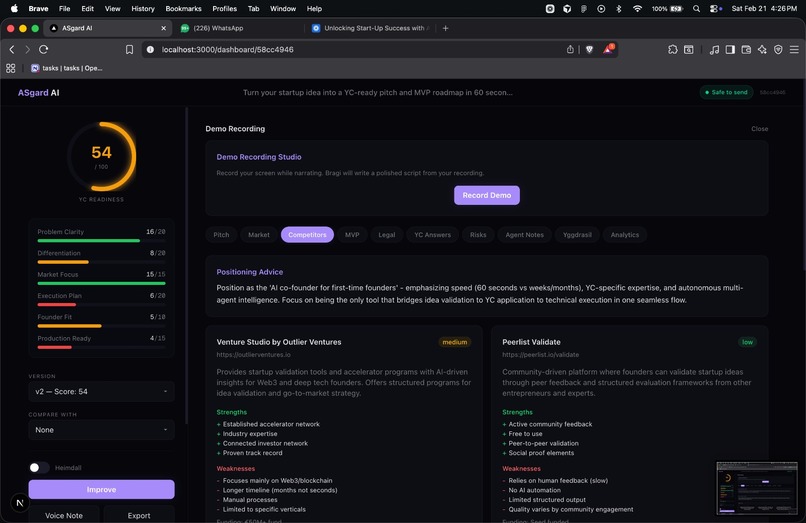Image resolution: width=806 pixels, height=523 pixels.
Task: Open the tab groups grid icon in the bookmarks bar
Action: point(10,68)
